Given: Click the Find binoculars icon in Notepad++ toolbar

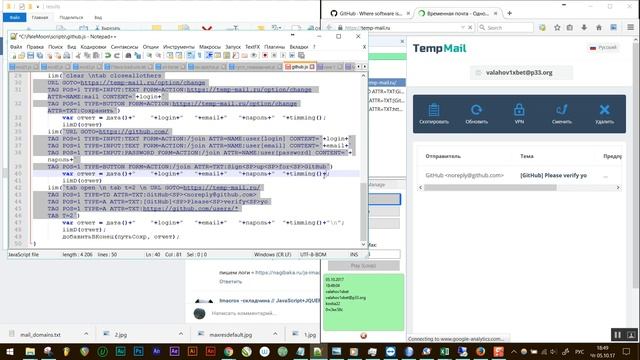Looking at the screenshot, I should click(x=128, y=56).
